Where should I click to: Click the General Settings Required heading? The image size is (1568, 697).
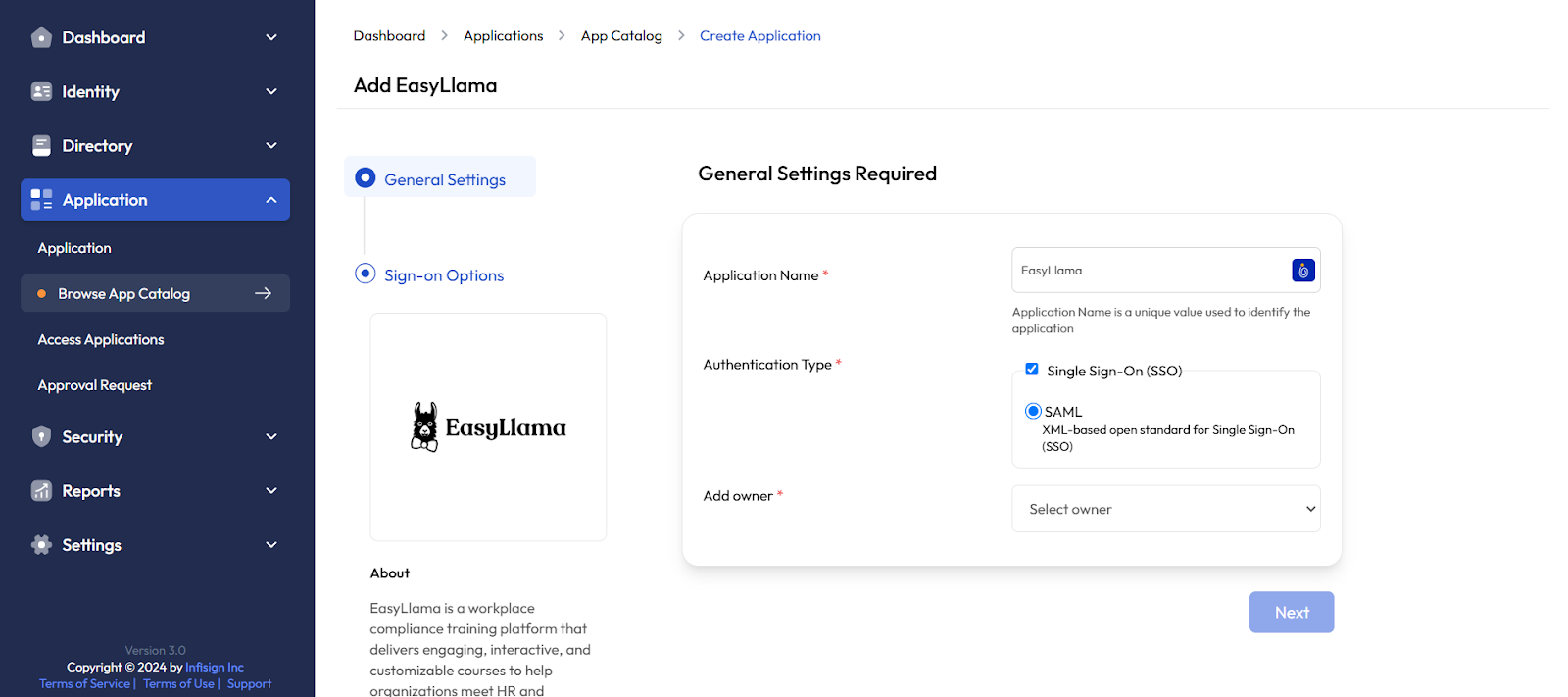tap(817, 174)
